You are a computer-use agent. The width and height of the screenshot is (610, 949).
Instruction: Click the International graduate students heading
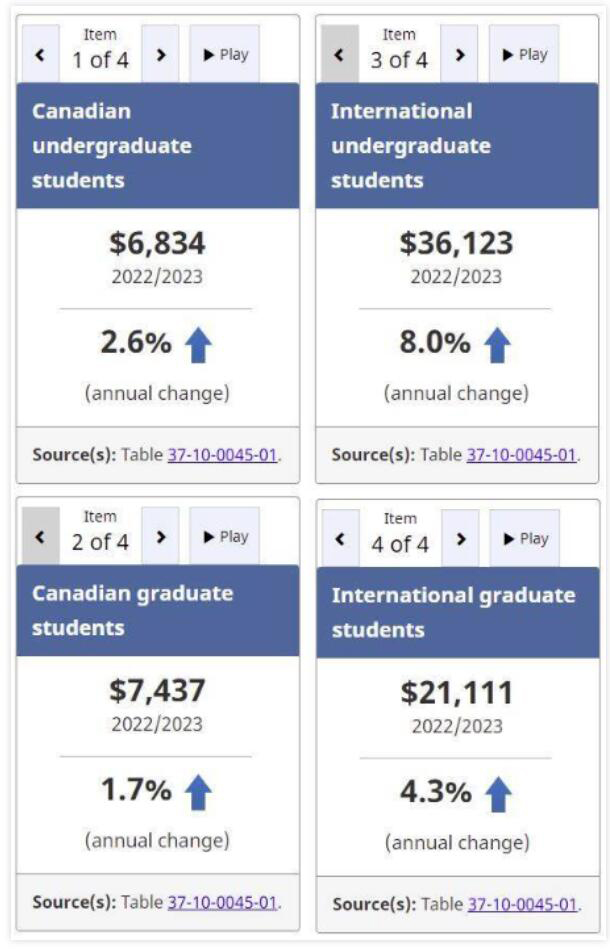click(x=453, y=612)
